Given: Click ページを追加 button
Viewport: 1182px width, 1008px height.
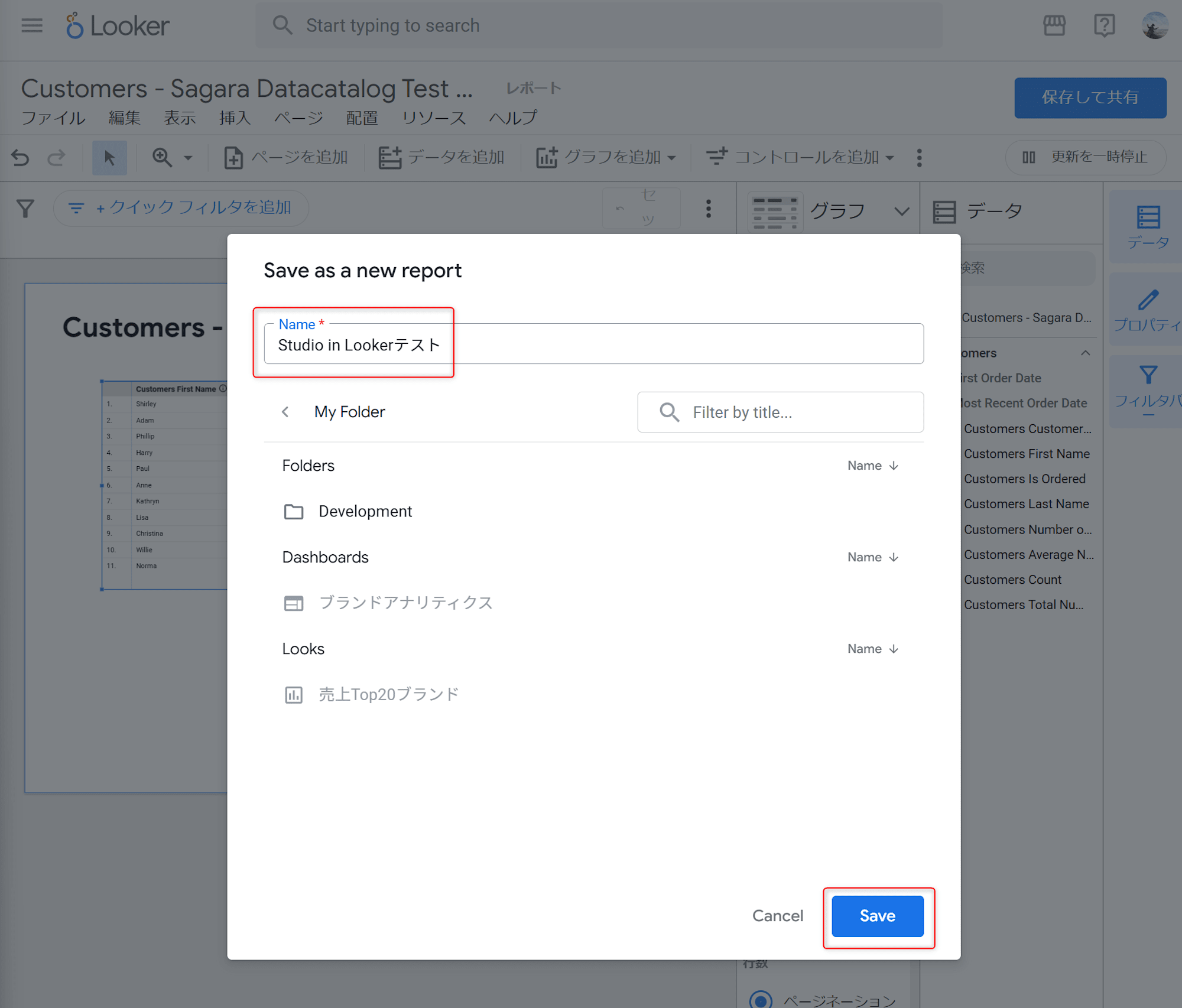Looking at the screenshot, I should [x=286, y=158].
